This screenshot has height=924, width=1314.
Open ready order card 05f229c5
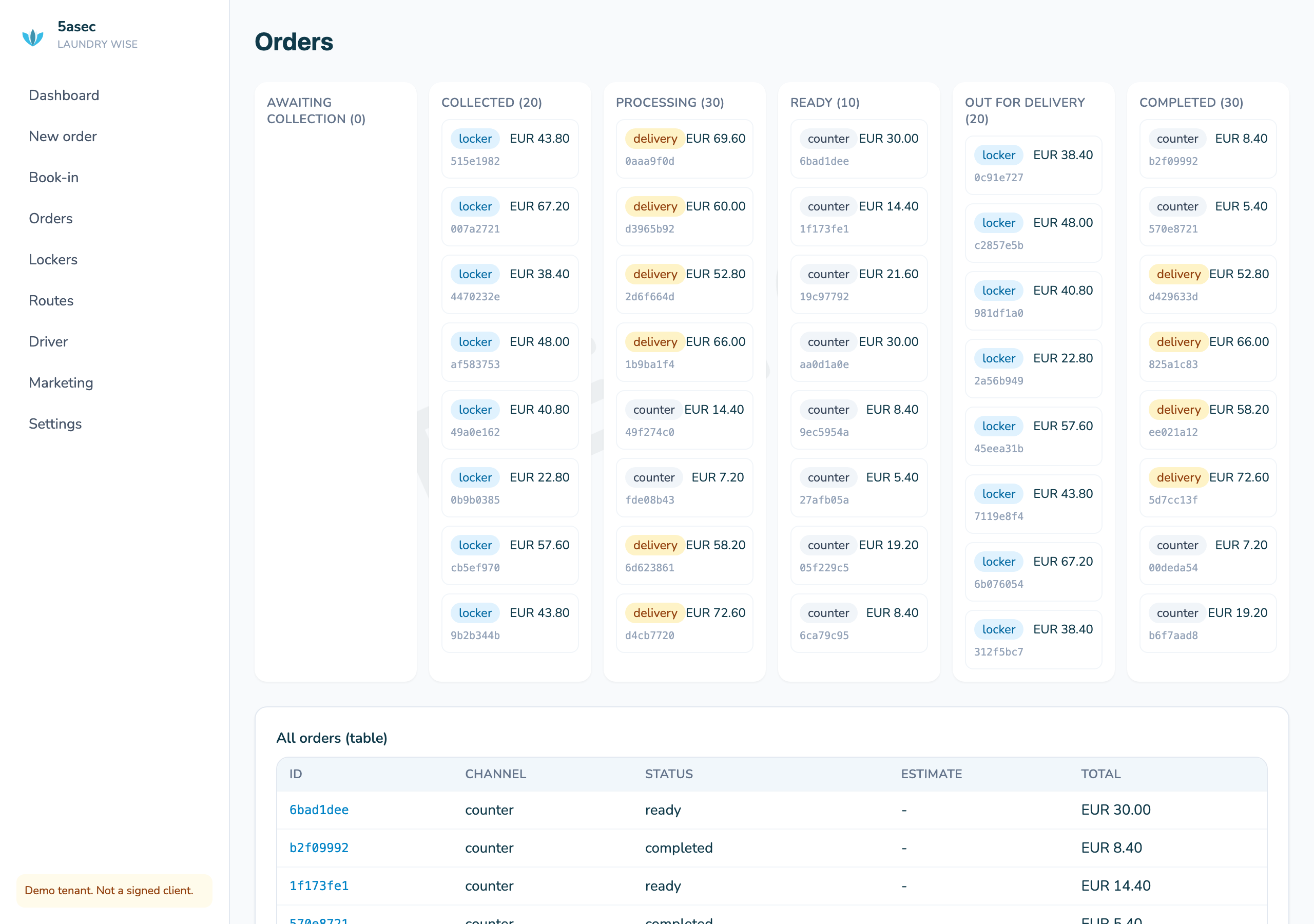859,555
